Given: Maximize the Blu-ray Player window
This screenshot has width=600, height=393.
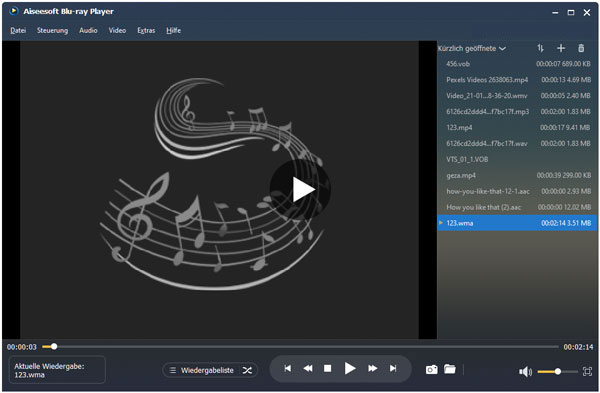Looking at the screenshot, I should (571, 13).
